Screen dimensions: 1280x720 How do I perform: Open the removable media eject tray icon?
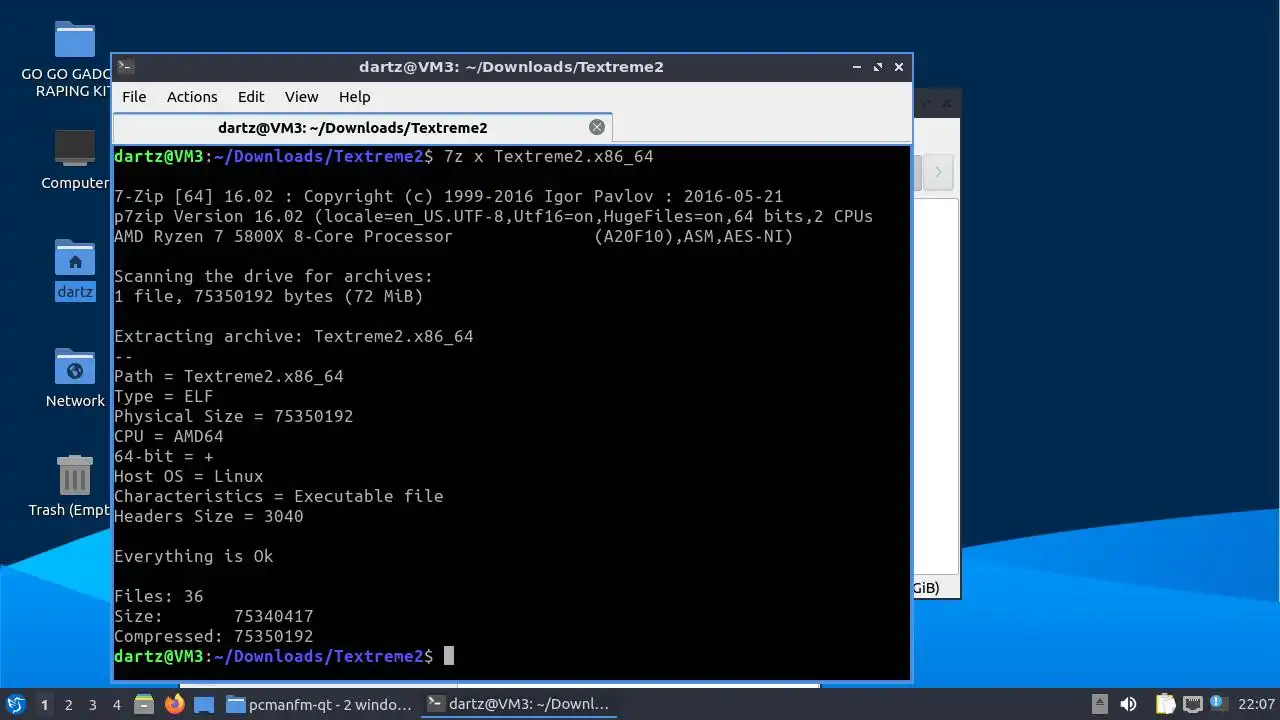tap(1099, 704)
